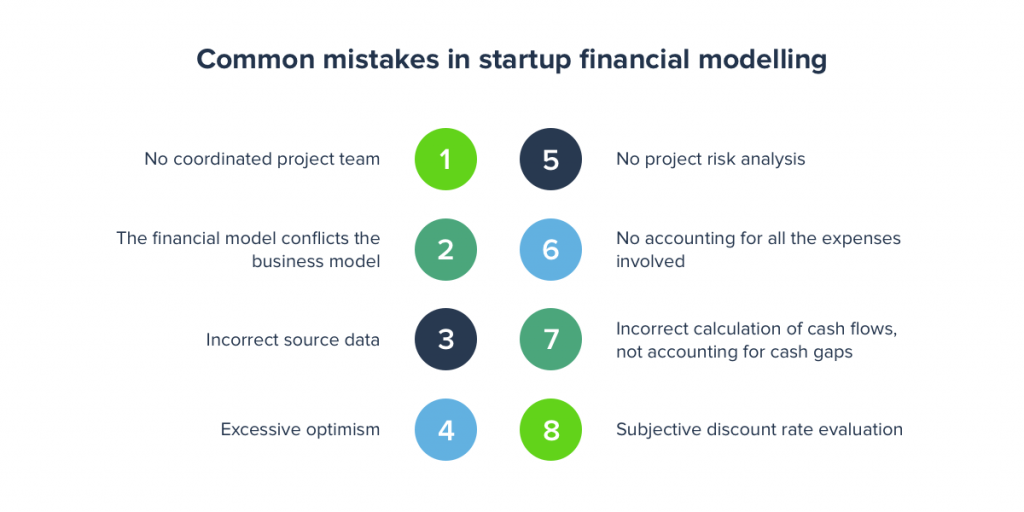This screenshot has height=512, width=1024.
Task: Click the 'Incorrect source data' label
Action: (293, 340)
